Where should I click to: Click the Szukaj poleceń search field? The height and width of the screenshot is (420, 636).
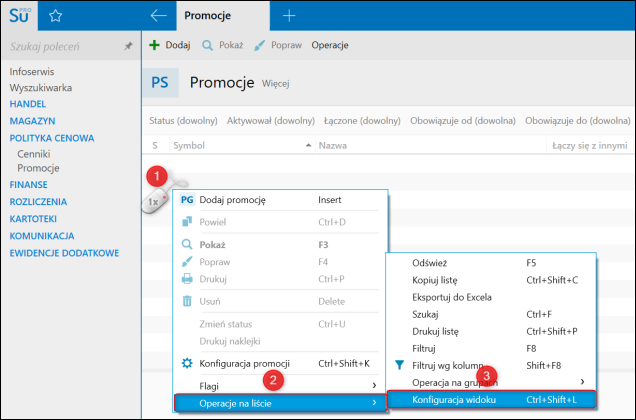(62, 46)
